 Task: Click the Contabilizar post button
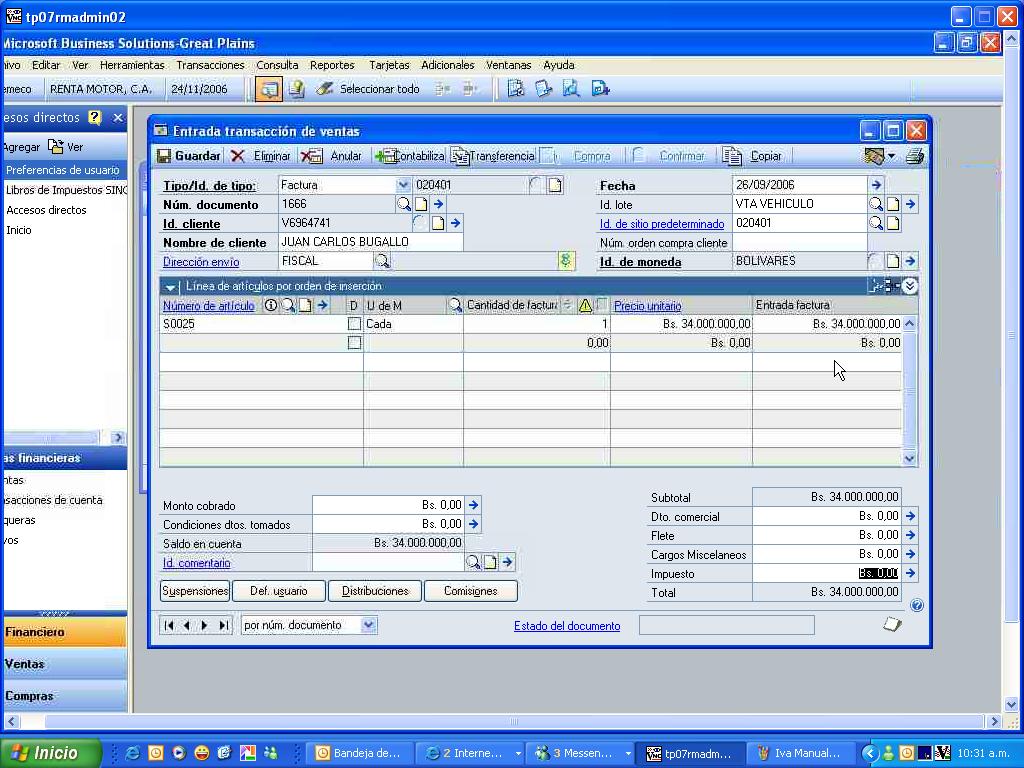point(409,156)
